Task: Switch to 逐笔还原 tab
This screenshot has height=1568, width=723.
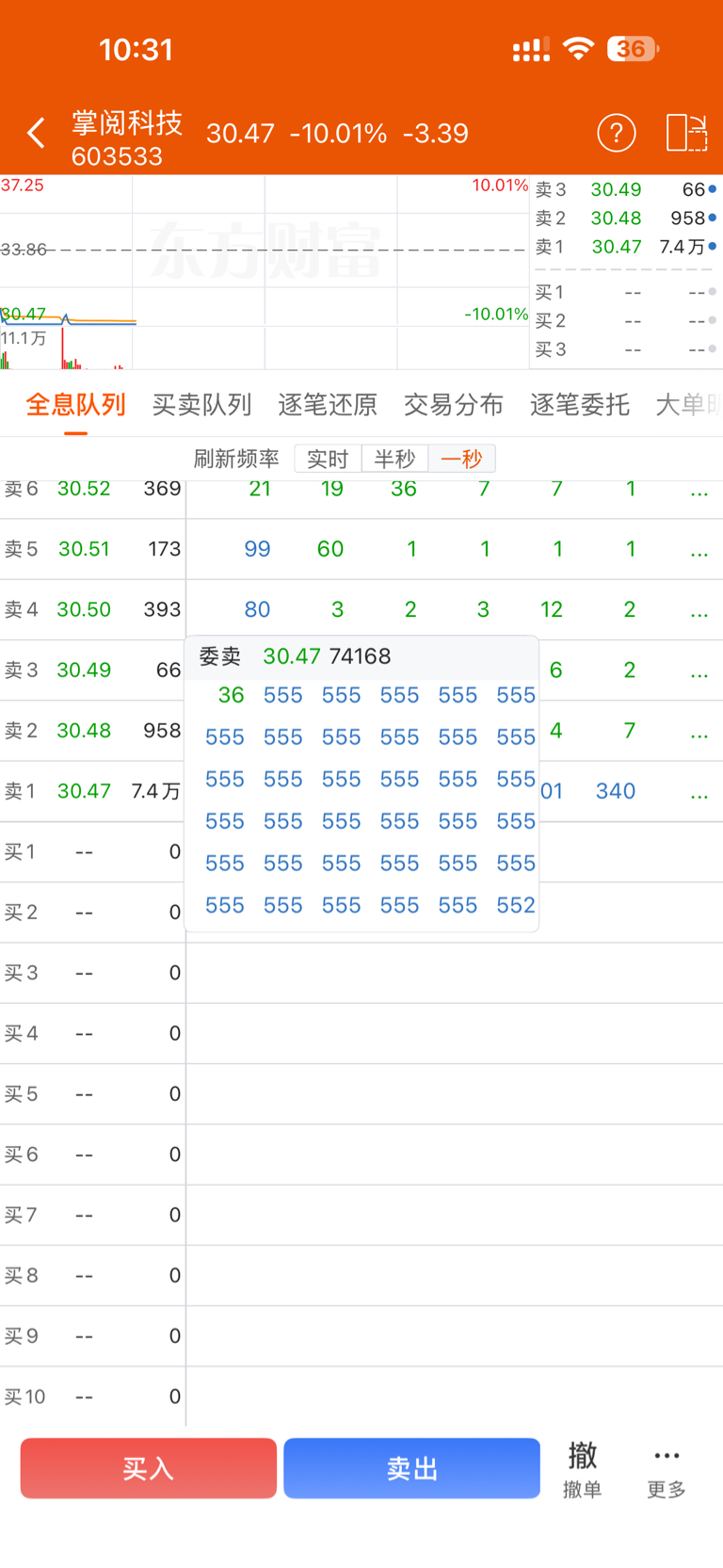Action: click(328, 405)
